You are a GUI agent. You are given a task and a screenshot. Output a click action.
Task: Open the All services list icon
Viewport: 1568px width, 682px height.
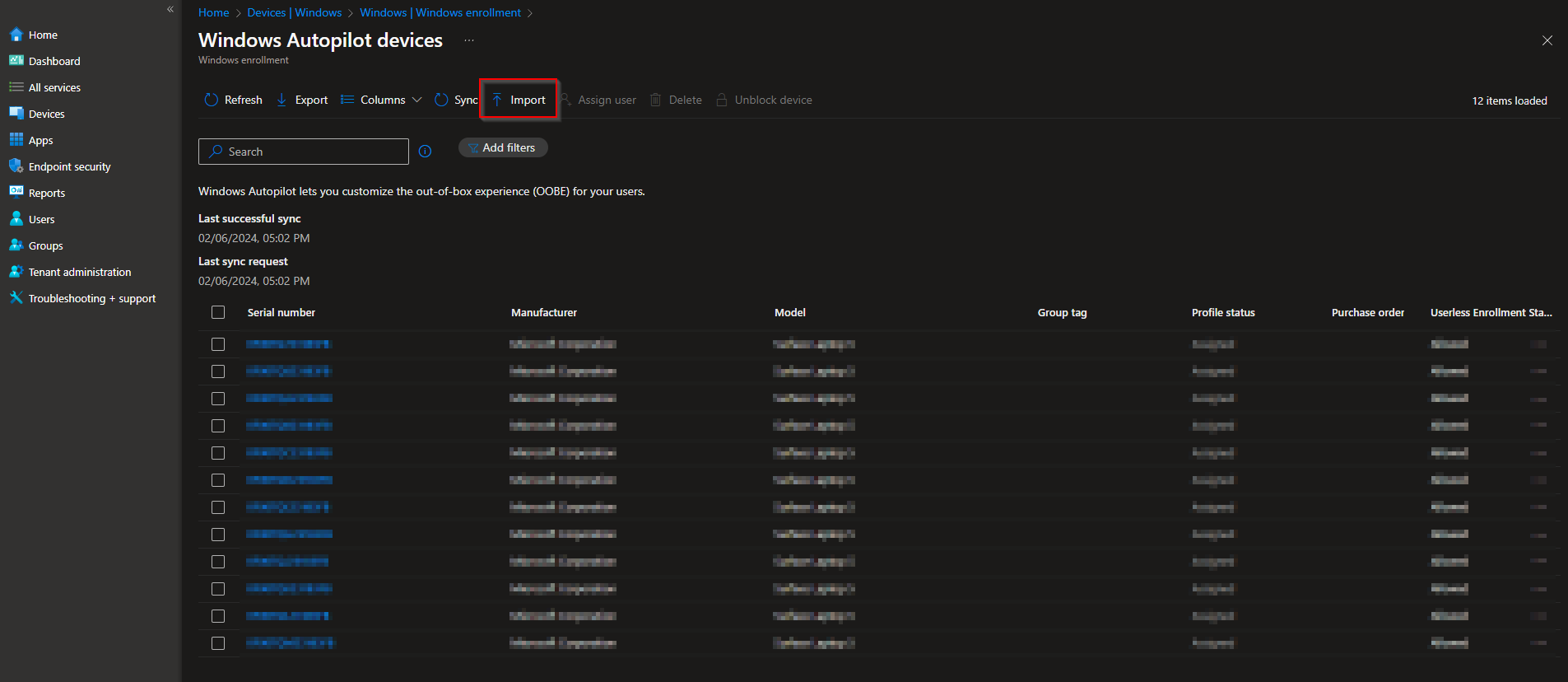click(16, 87)
